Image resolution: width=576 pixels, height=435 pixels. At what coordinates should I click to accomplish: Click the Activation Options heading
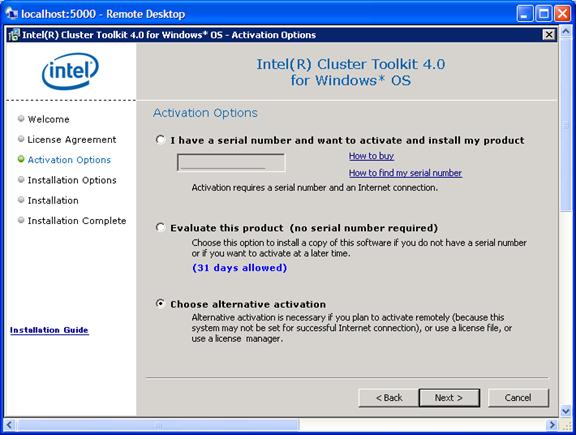click(x=205, y=113)
